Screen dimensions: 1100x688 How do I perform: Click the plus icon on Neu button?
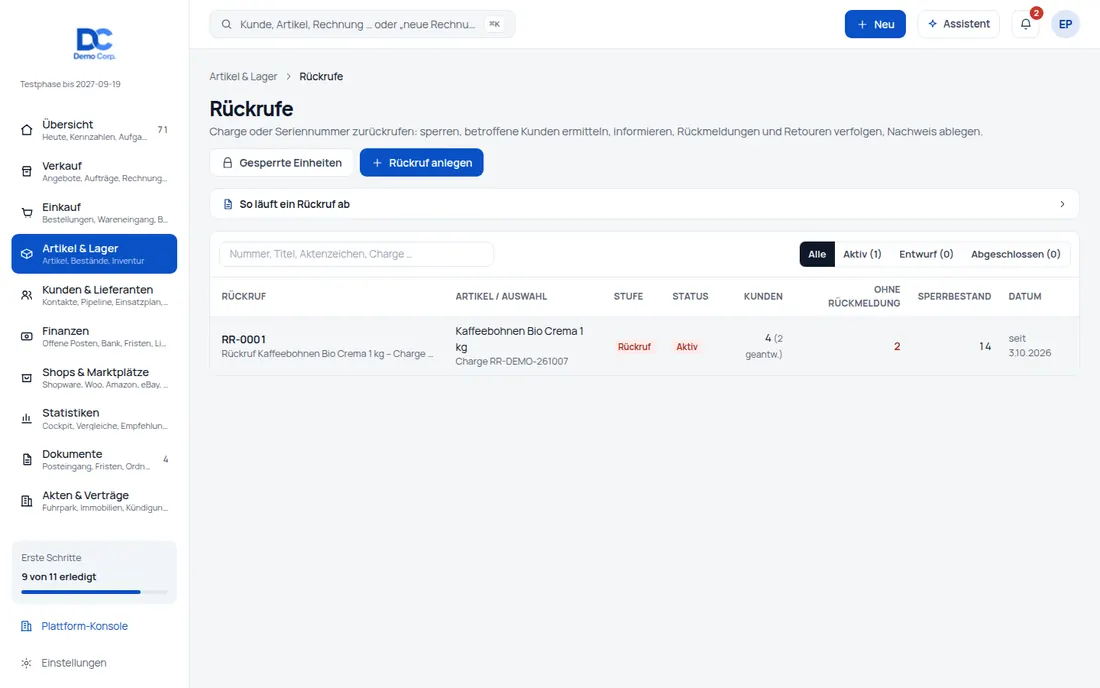tap(862, 24)
